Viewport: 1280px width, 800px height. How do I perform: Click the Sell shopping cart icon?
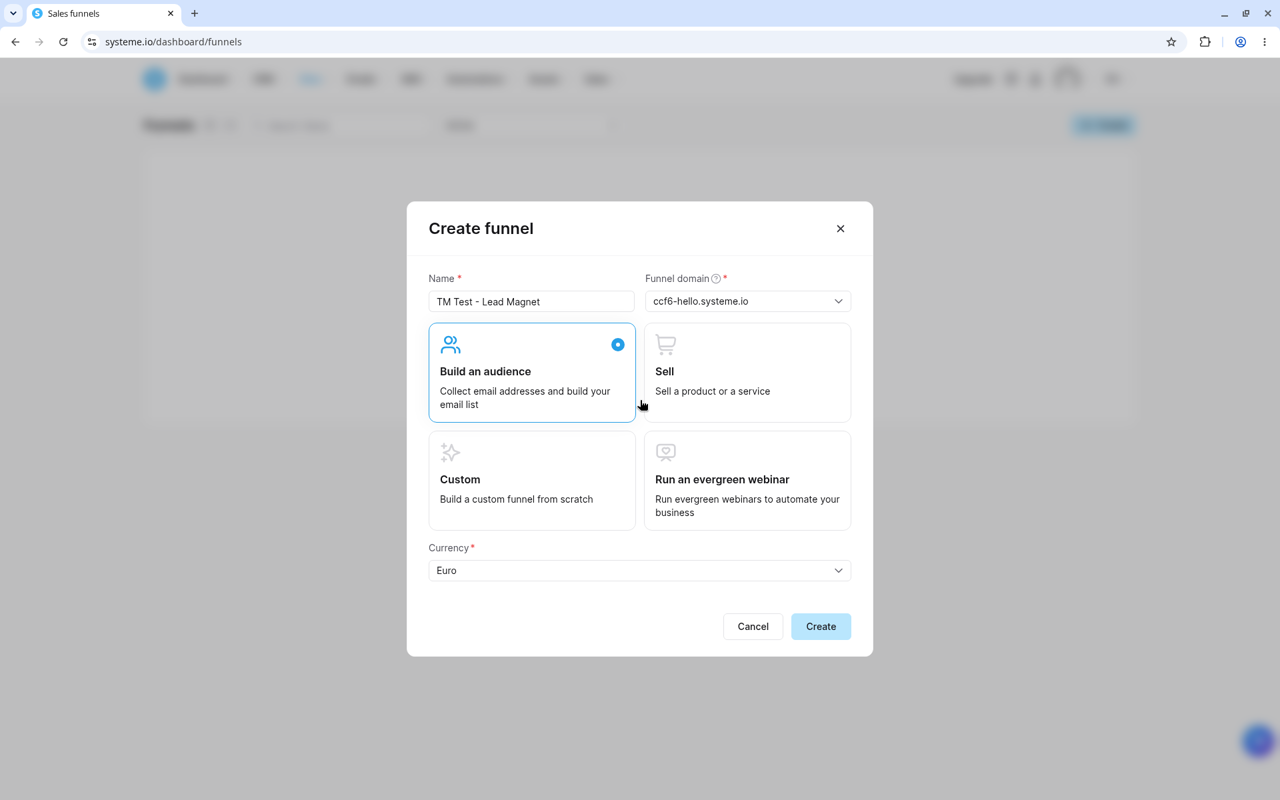coord(666,345)
